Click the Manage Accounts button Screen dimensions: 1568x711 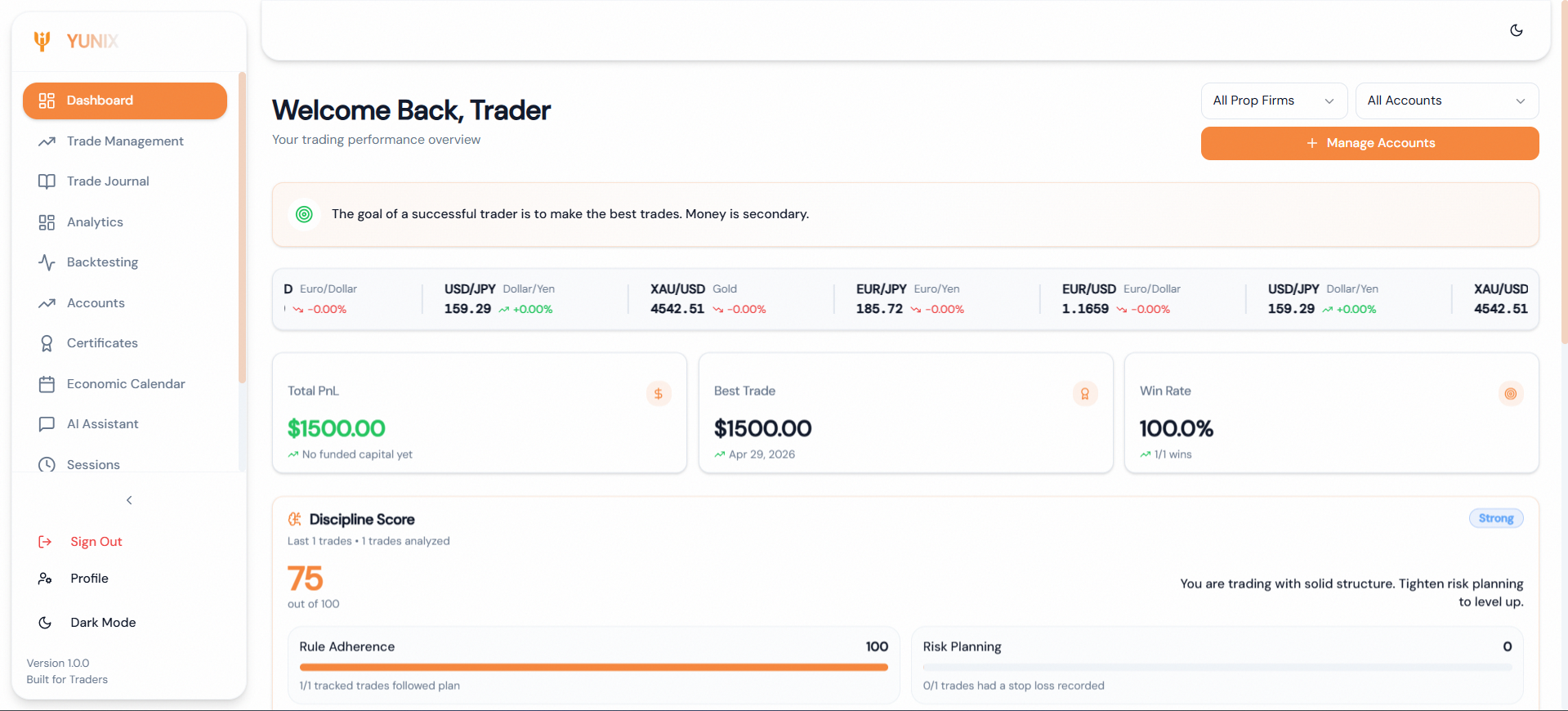(1370, 143)
